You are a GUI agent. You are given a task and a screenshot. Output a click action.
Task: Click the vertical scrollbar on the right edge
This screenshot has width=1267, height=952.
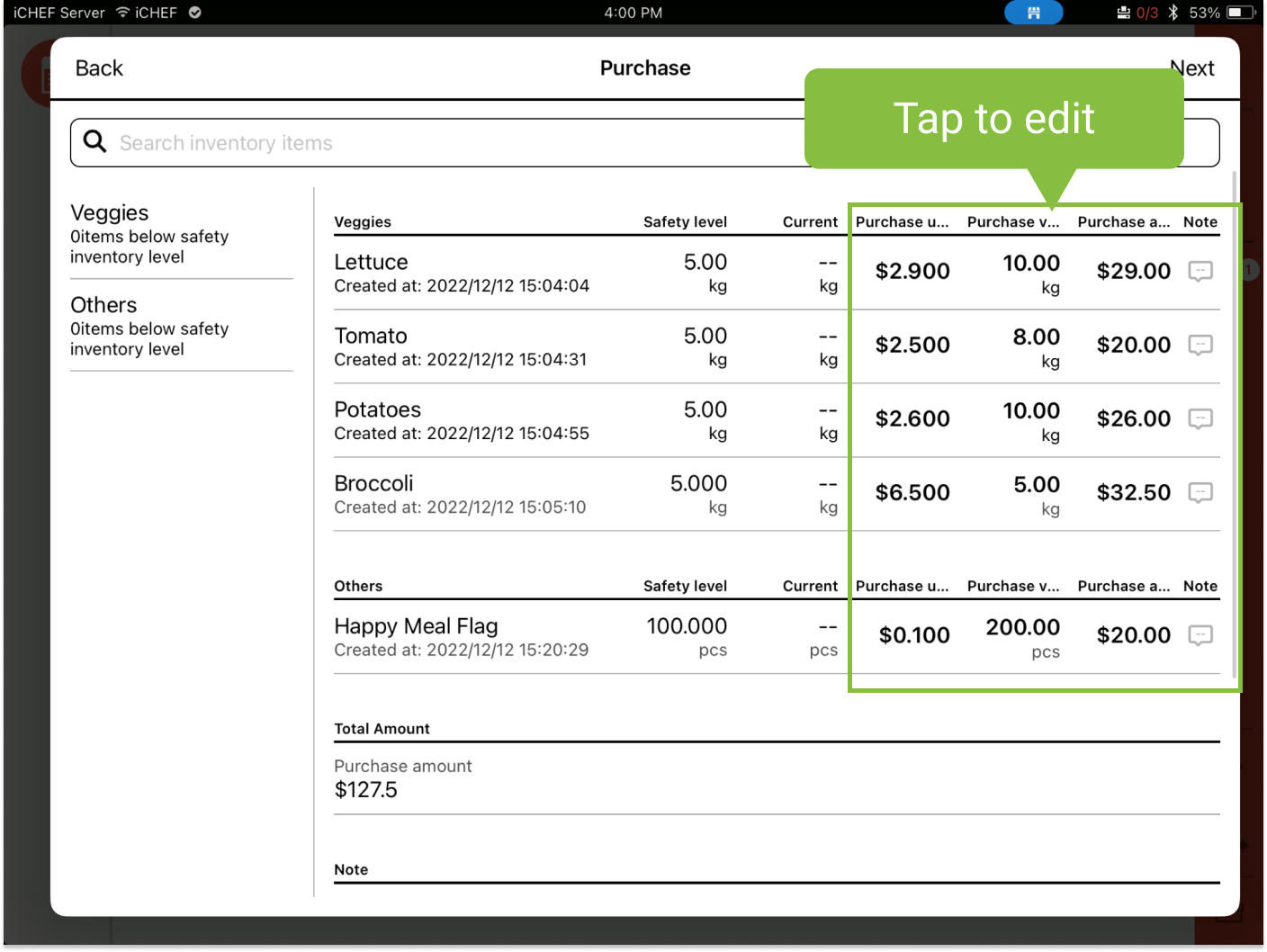coord(1234,423)
